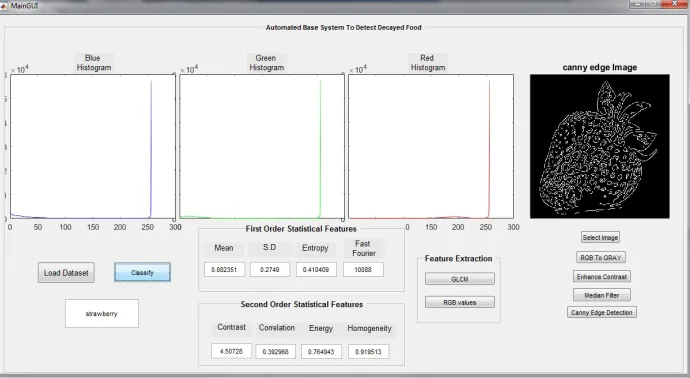690x378 pixels.
Task: Run the Classify button
Action: pos(142,272)
